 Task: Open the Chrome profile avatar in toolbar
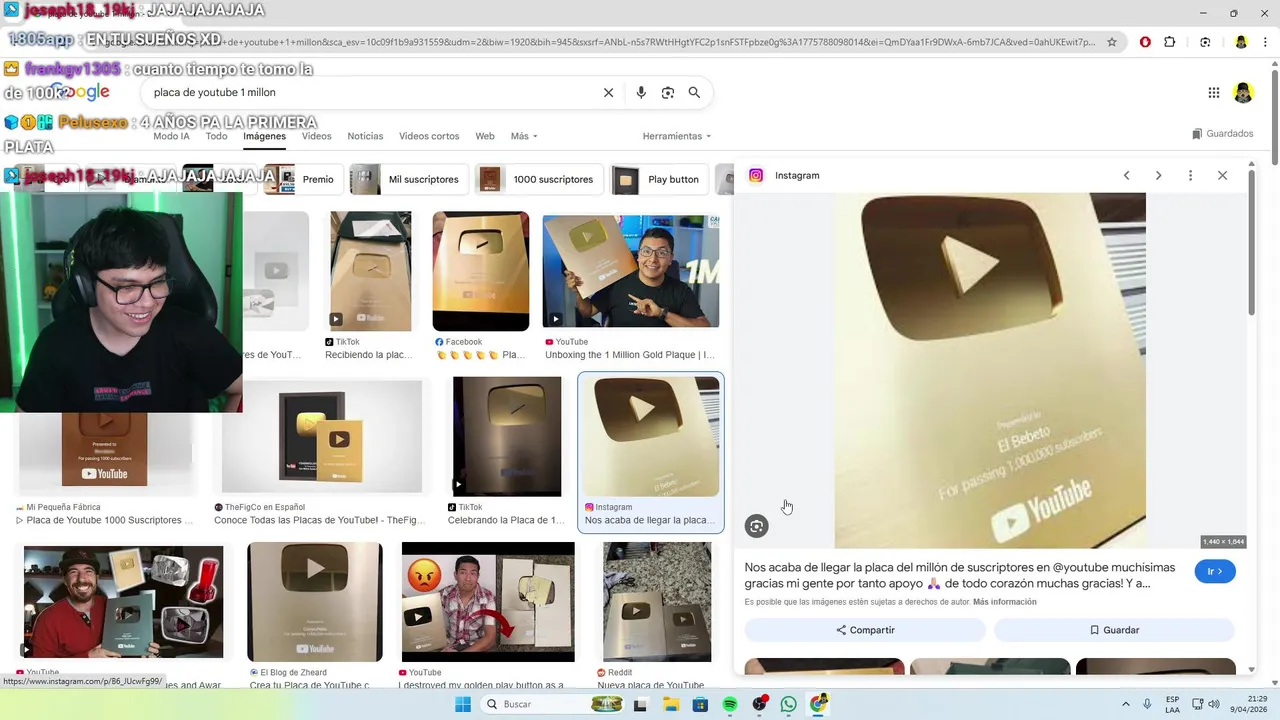1241,42
